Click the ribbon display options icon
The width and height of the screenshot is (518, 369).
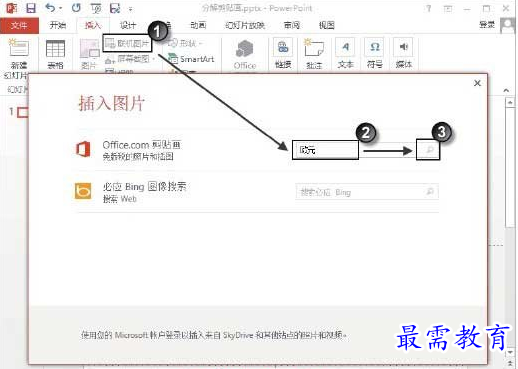[448, 9]
